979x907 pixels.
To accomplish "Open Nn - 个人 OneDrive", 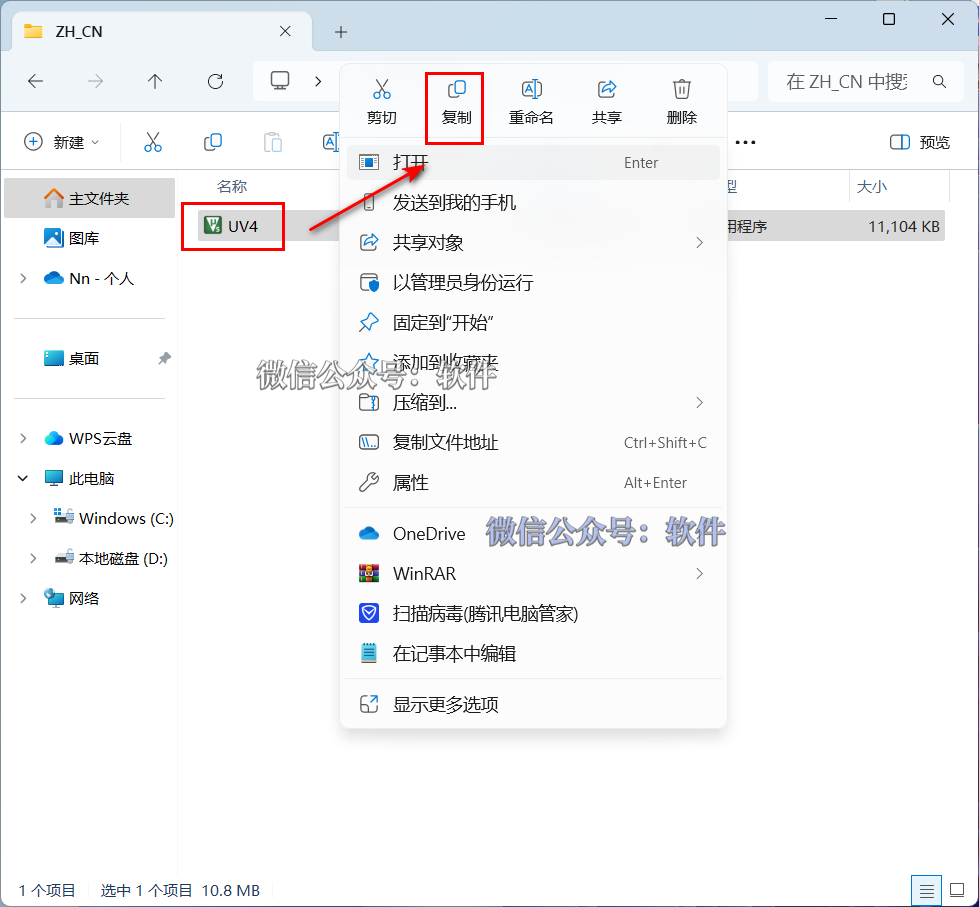I will (x=89, y=278).
